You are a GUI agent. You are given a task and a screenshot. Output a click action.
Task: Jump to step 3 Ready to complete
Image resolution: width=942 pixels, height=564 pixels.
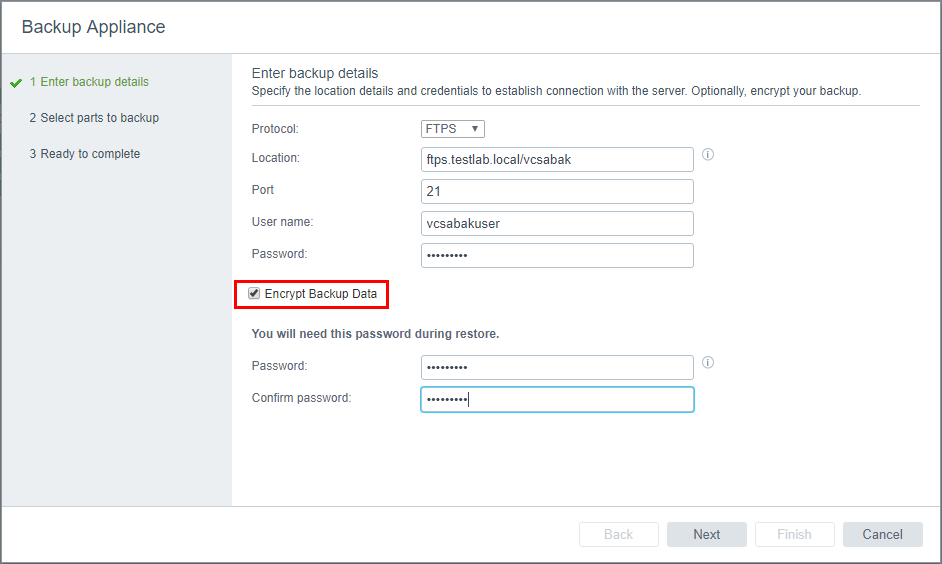[x=85, y=154]
